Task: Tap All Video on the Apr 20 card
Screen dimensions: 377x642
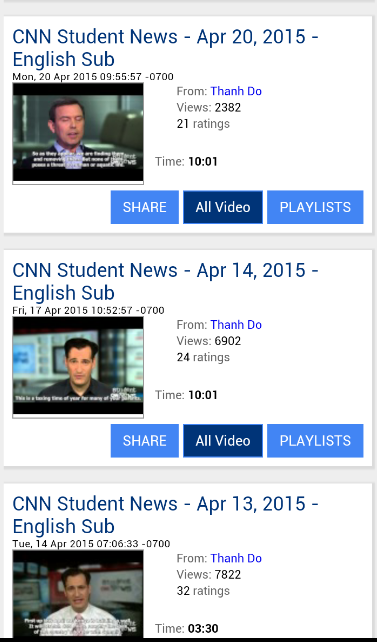Action: pos(223,207)
